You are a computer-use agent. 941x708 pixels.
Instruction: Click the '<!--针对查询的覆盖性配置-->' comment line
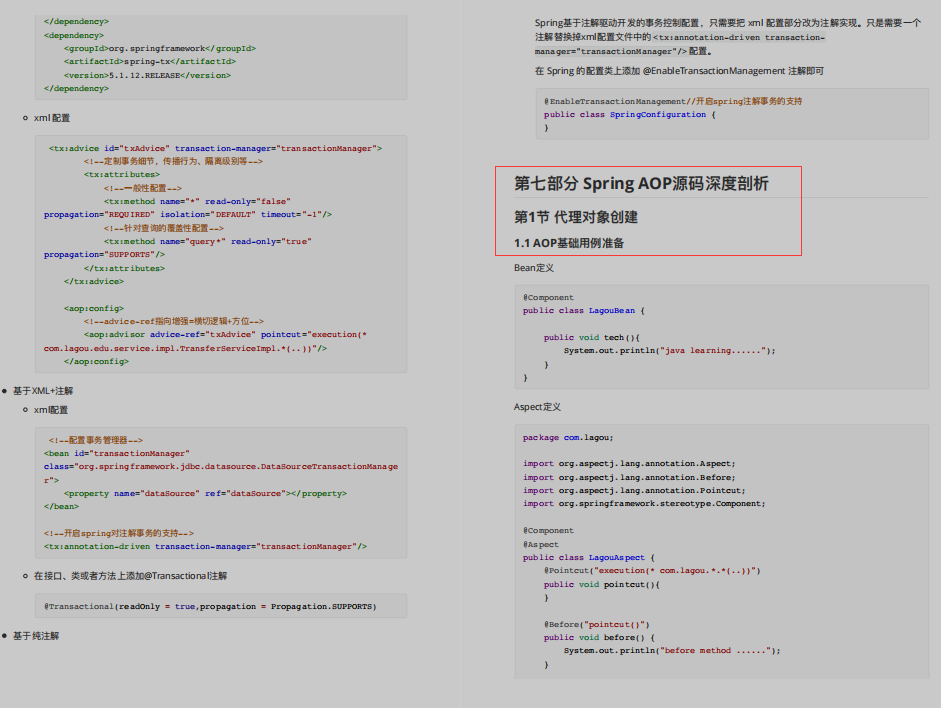[x=163, y=228]
